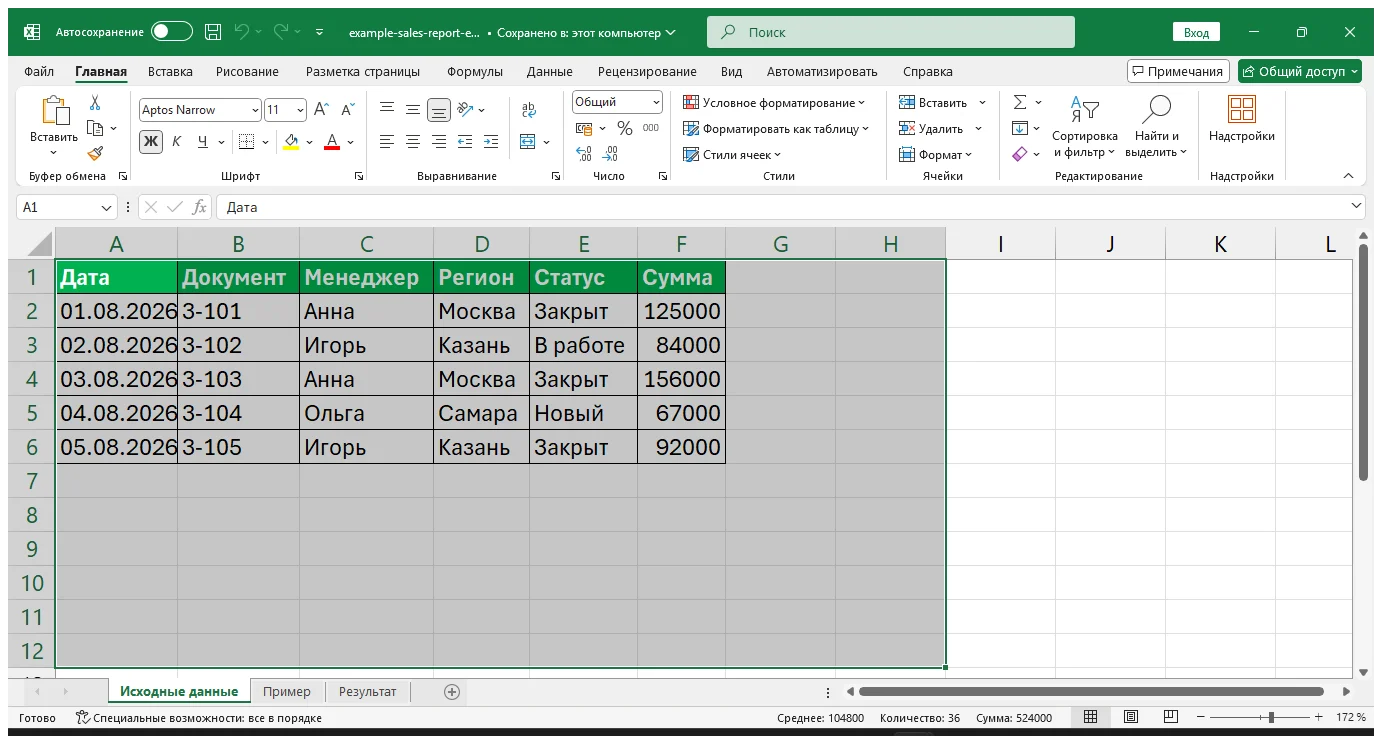Decrease font size with the A-down icon

tap(348, 110)
